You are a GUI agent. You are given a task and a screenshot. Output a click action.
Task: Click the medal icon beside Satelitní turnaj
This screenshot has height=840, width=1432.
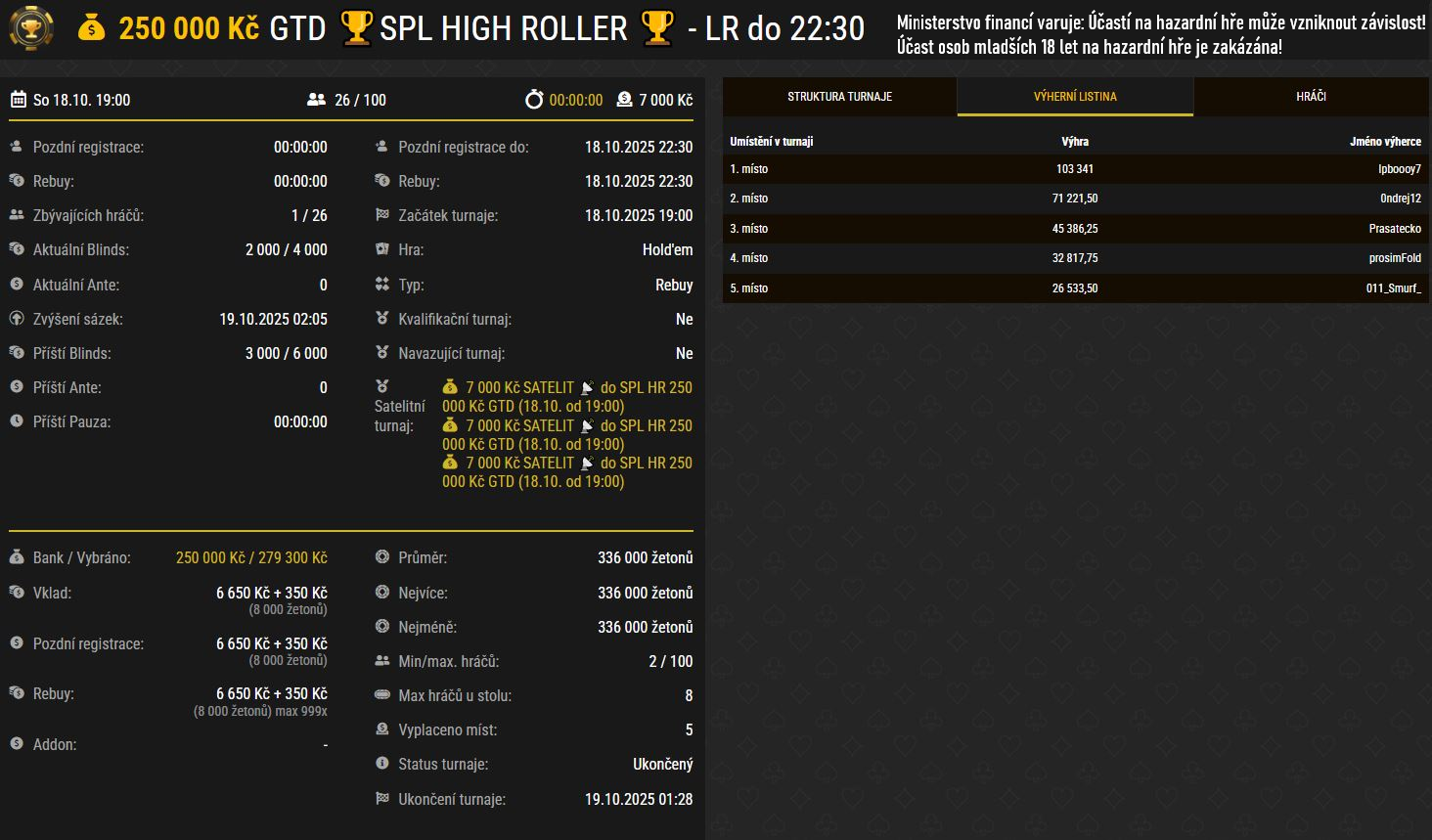click(382, 386)
